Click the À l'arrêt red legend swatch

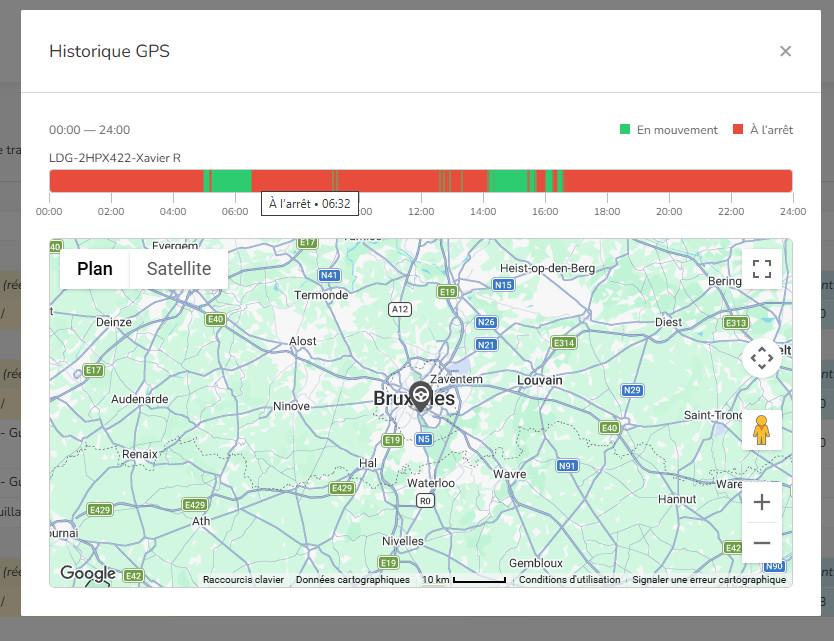[x=738, y=129]
